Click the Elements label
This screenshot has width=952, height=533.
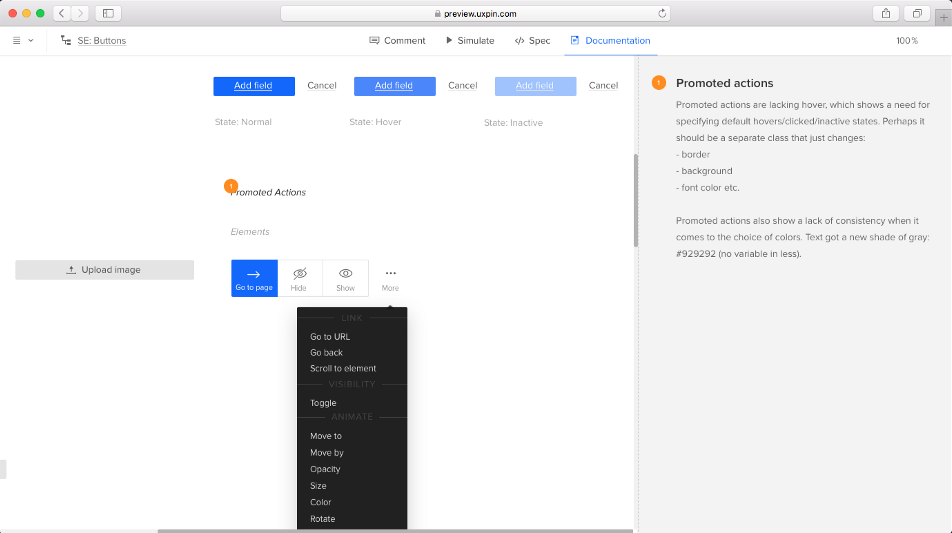click(250, 232)
